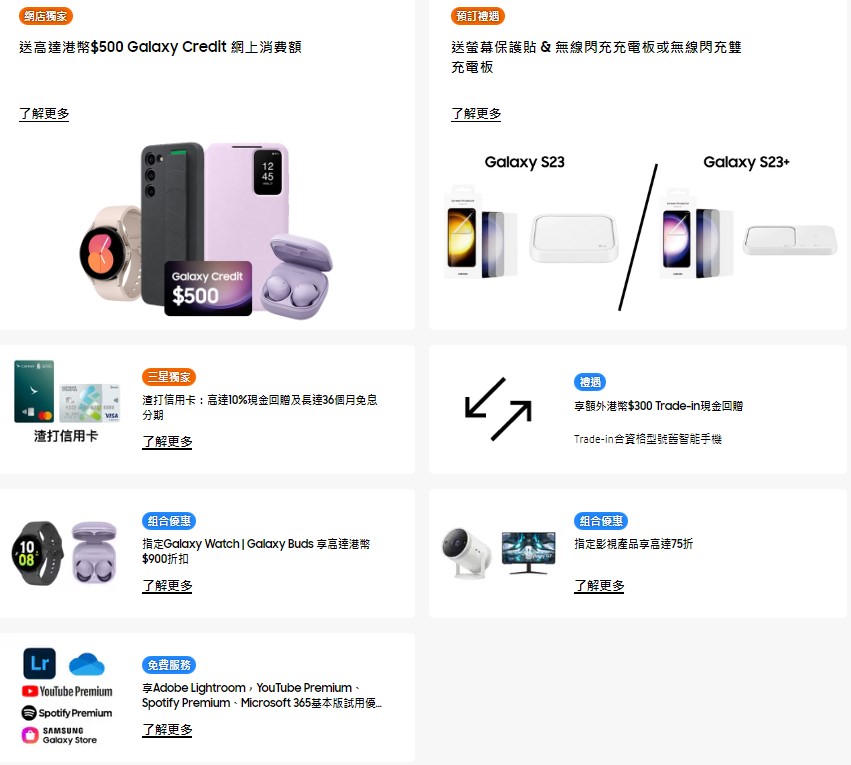This screenshot has height=765, width=851.
Task: Click the YouTube Premium logo
Action: click(x=67, y=691)
